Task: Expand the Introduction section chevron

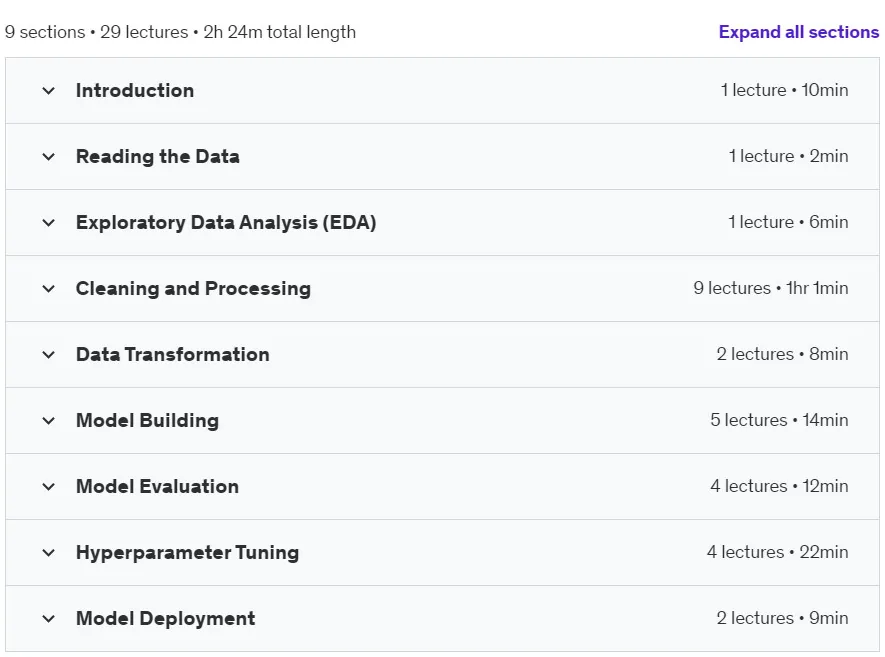Action: 49,90
